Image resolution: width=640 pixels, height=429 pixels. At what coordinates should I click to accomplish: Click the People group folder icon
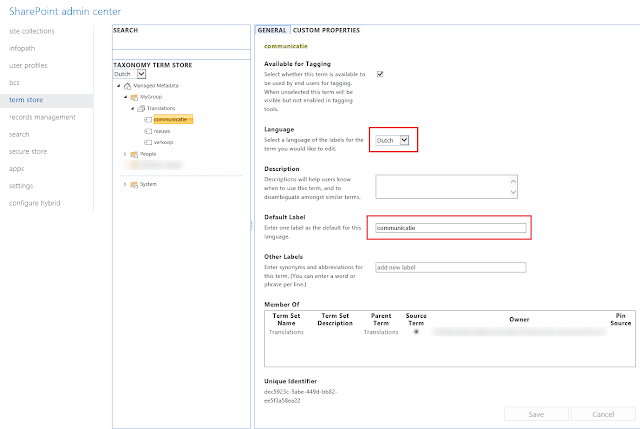click(134, 155)
